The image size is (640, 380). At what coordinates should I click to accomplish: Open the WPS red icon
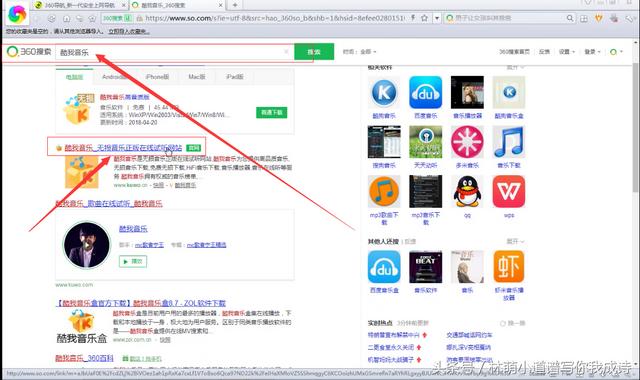point(509,191)
